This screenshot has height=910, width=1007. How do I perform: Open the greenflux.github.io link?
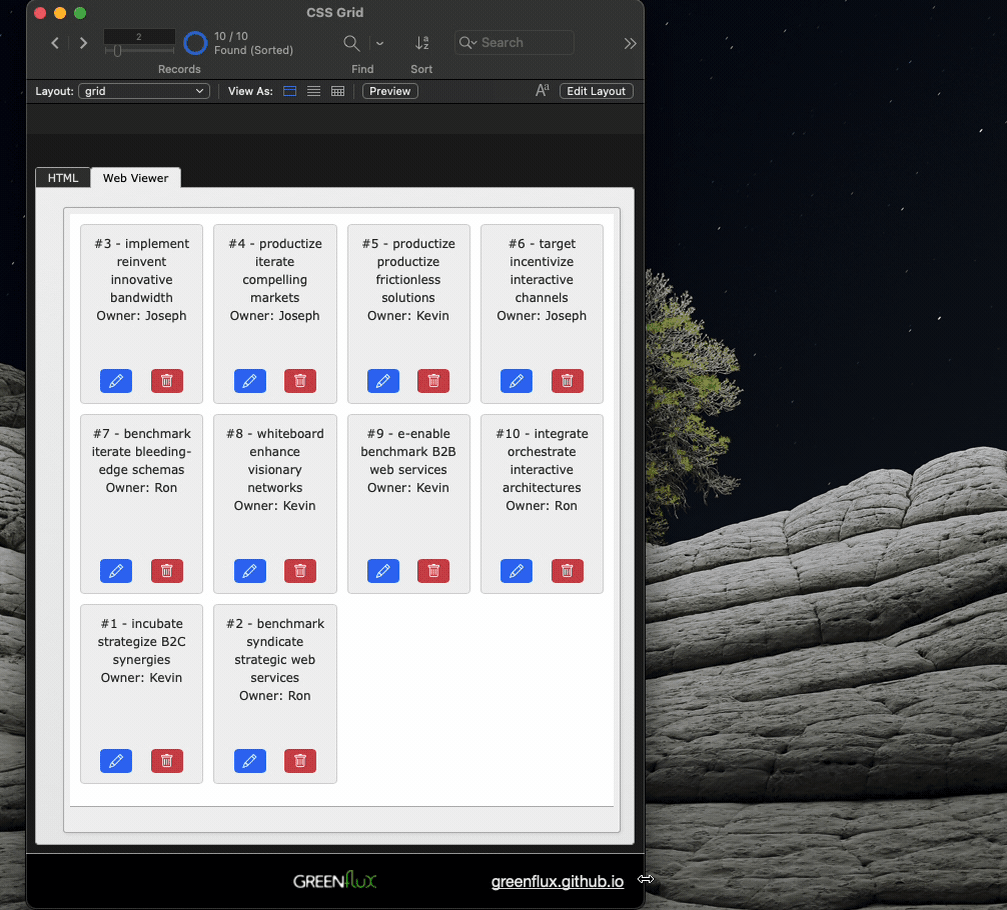point(557,881)
